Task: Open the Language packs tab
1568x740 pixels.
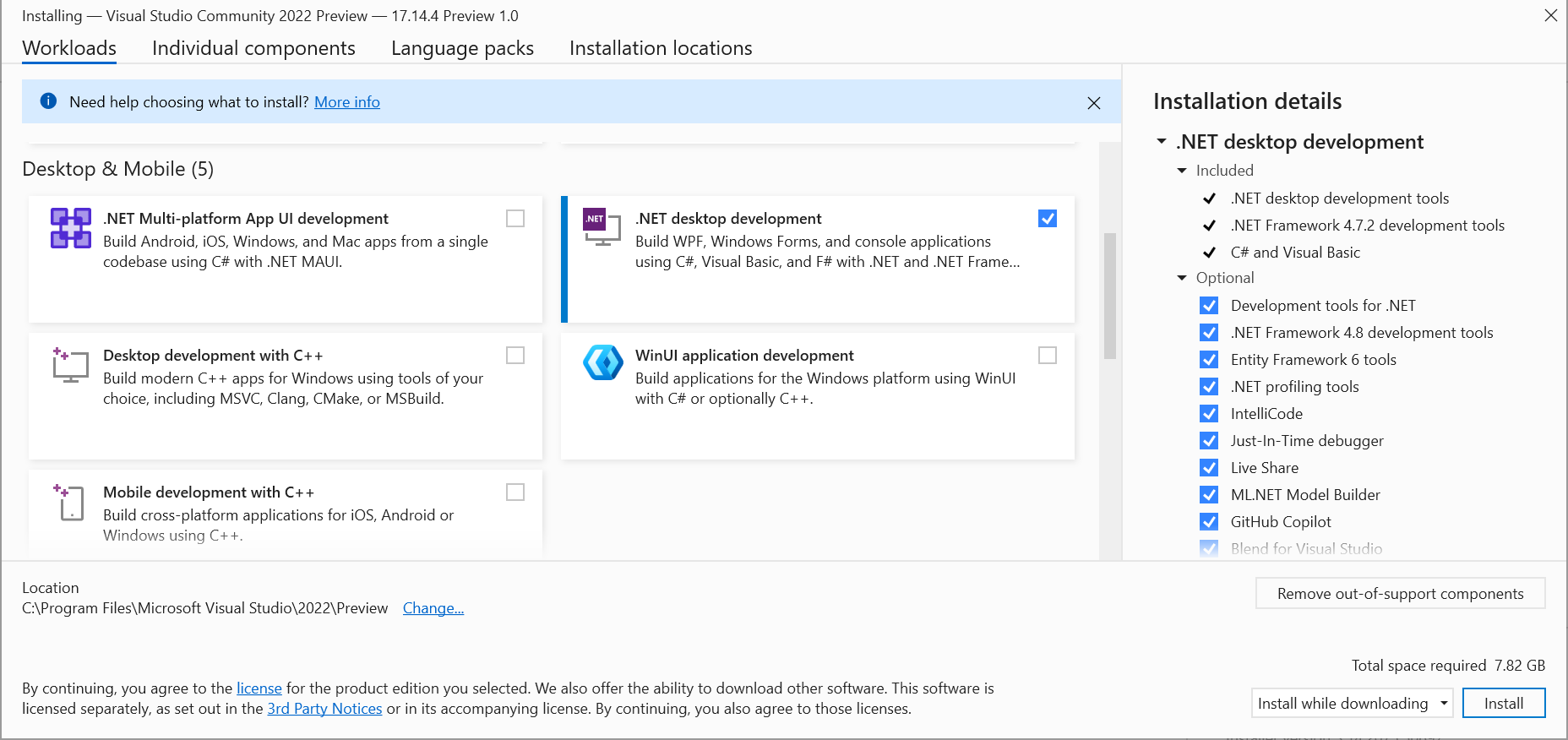Action: click(462, 48)
